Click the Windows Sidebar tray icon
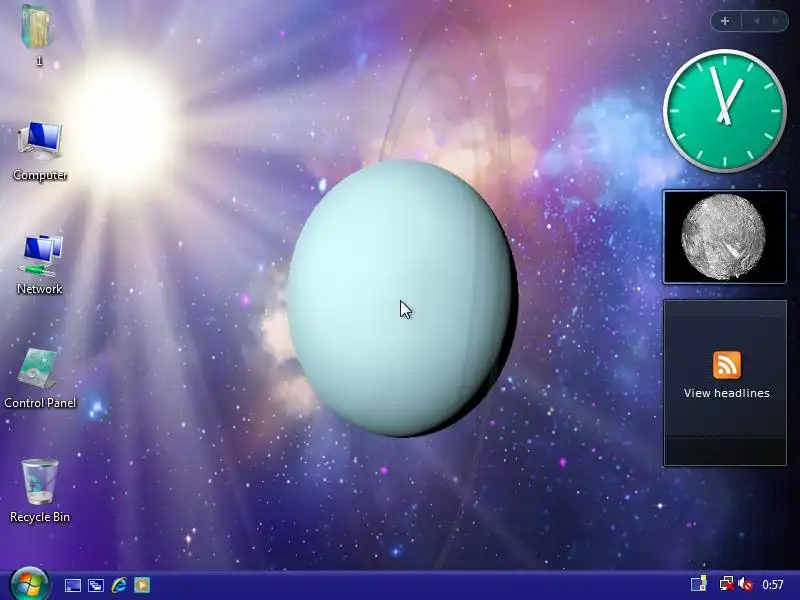Viewport: 800px width, 600px height. (x=699, y=584)
